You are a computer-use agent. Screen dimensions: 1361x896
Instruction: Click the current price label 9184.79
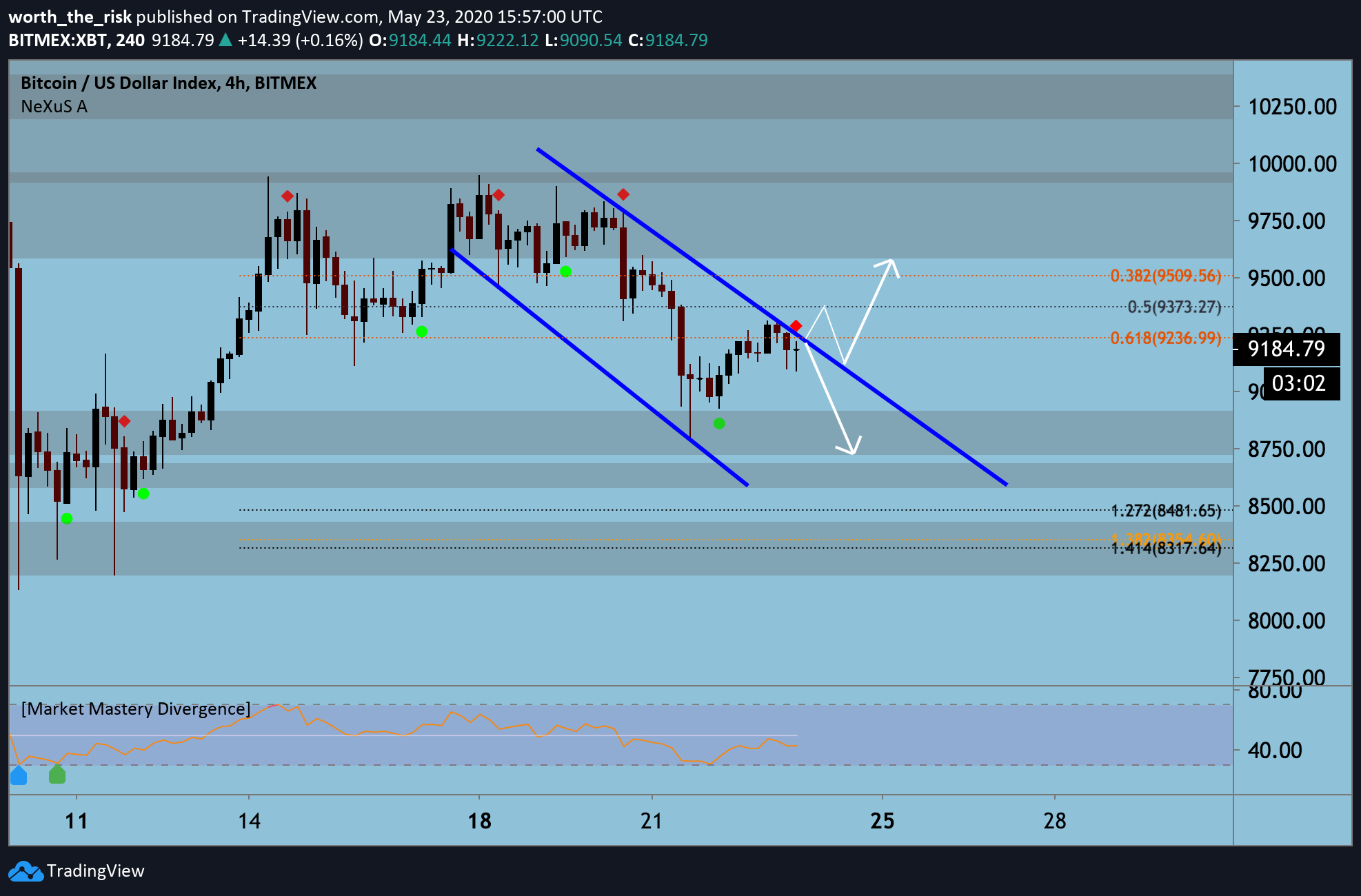click(1287, 349)
